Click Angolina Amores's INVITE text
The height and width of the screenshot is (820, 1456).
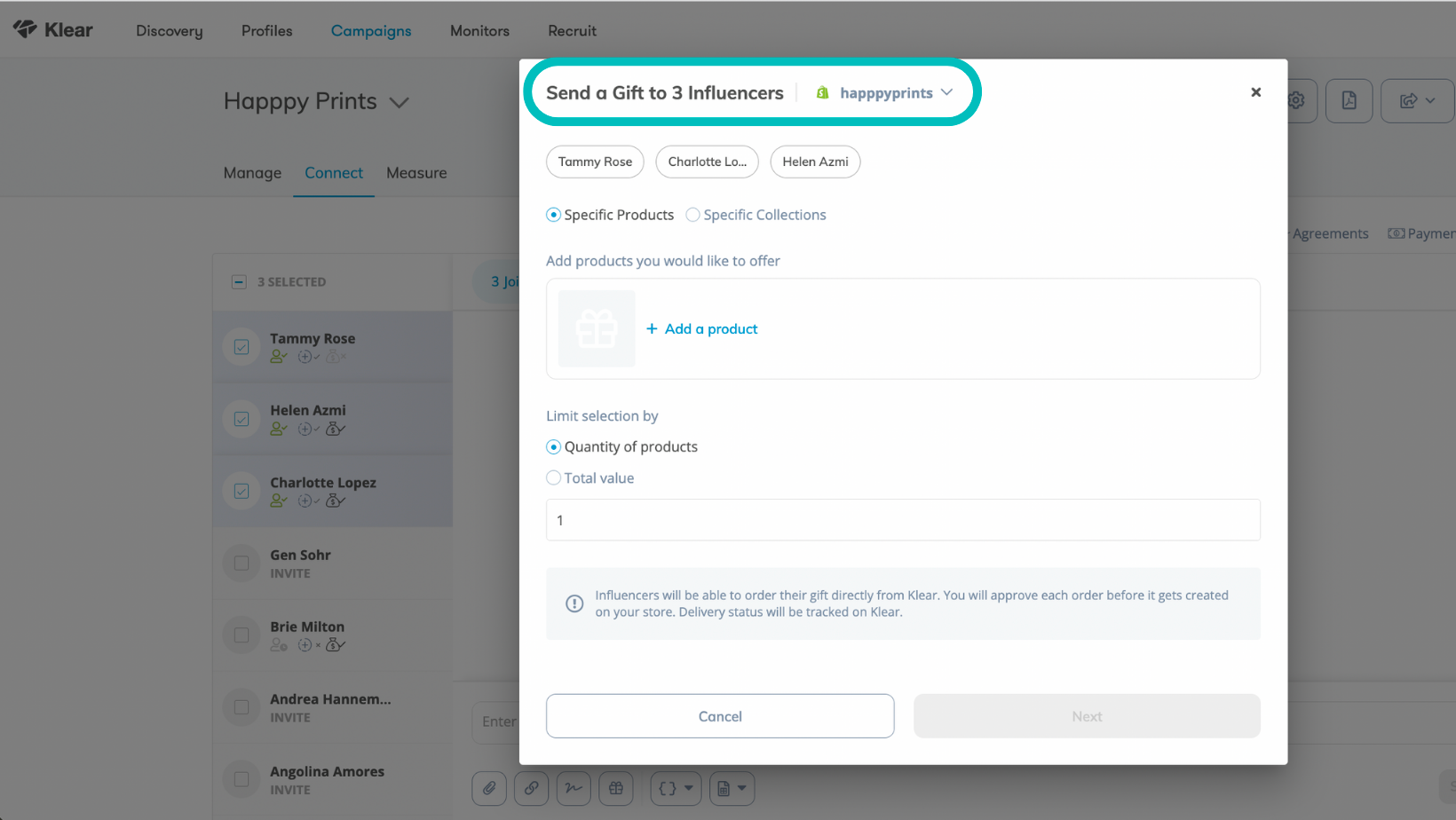[x=290, y=791]
